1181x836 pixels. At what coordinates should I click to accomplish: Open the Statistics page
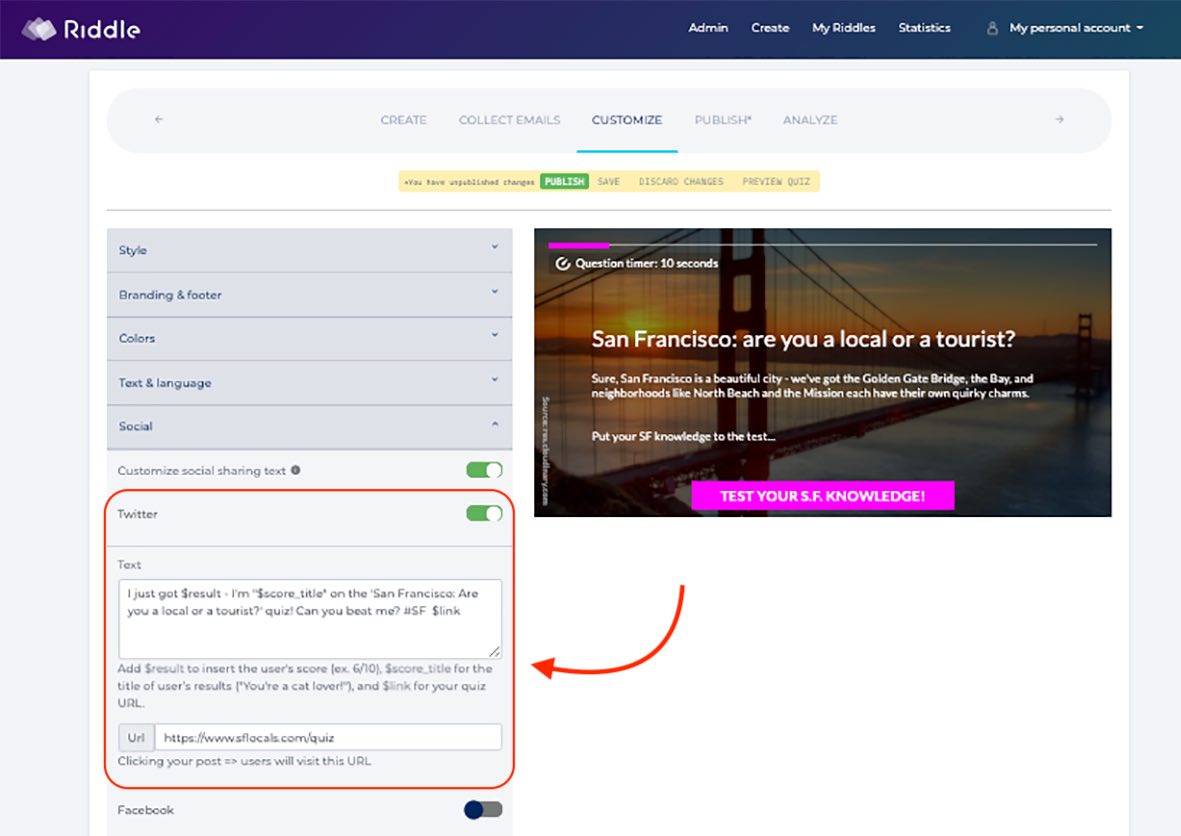(x=924, y=28)
